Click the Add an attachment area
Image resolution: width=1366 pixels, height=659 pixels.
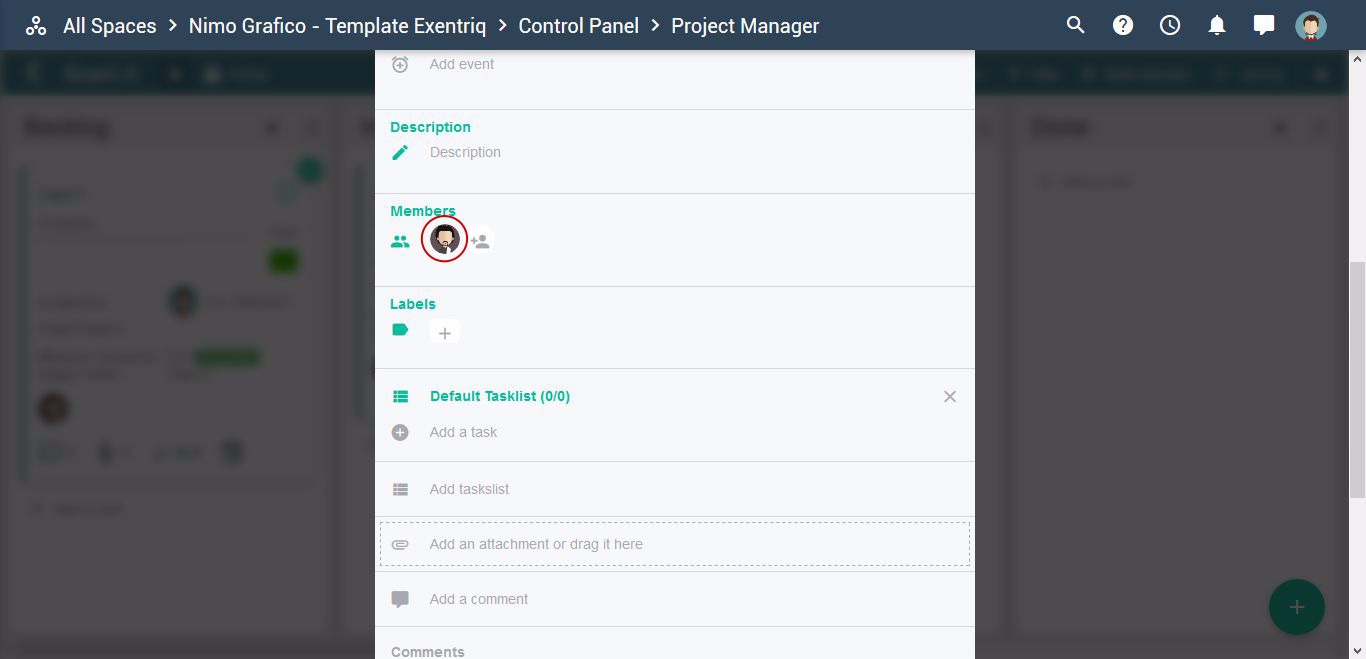coord(675,544)
